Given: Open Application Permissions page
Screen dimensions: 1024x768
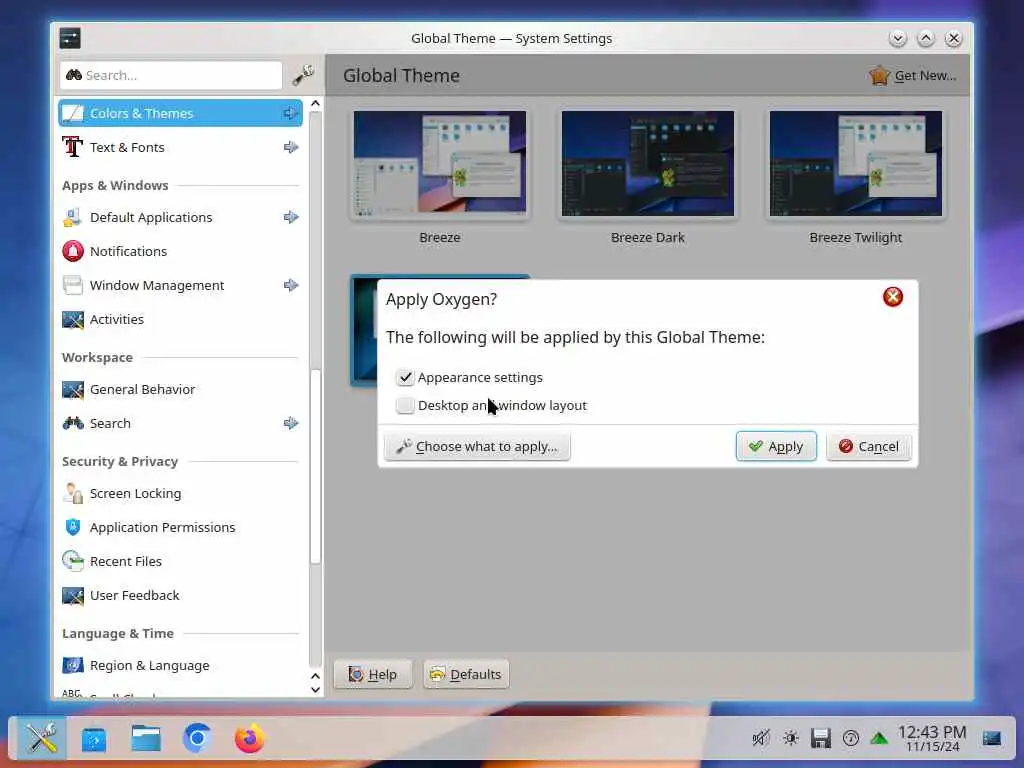Looking at the screenshot, I should 180,527.
